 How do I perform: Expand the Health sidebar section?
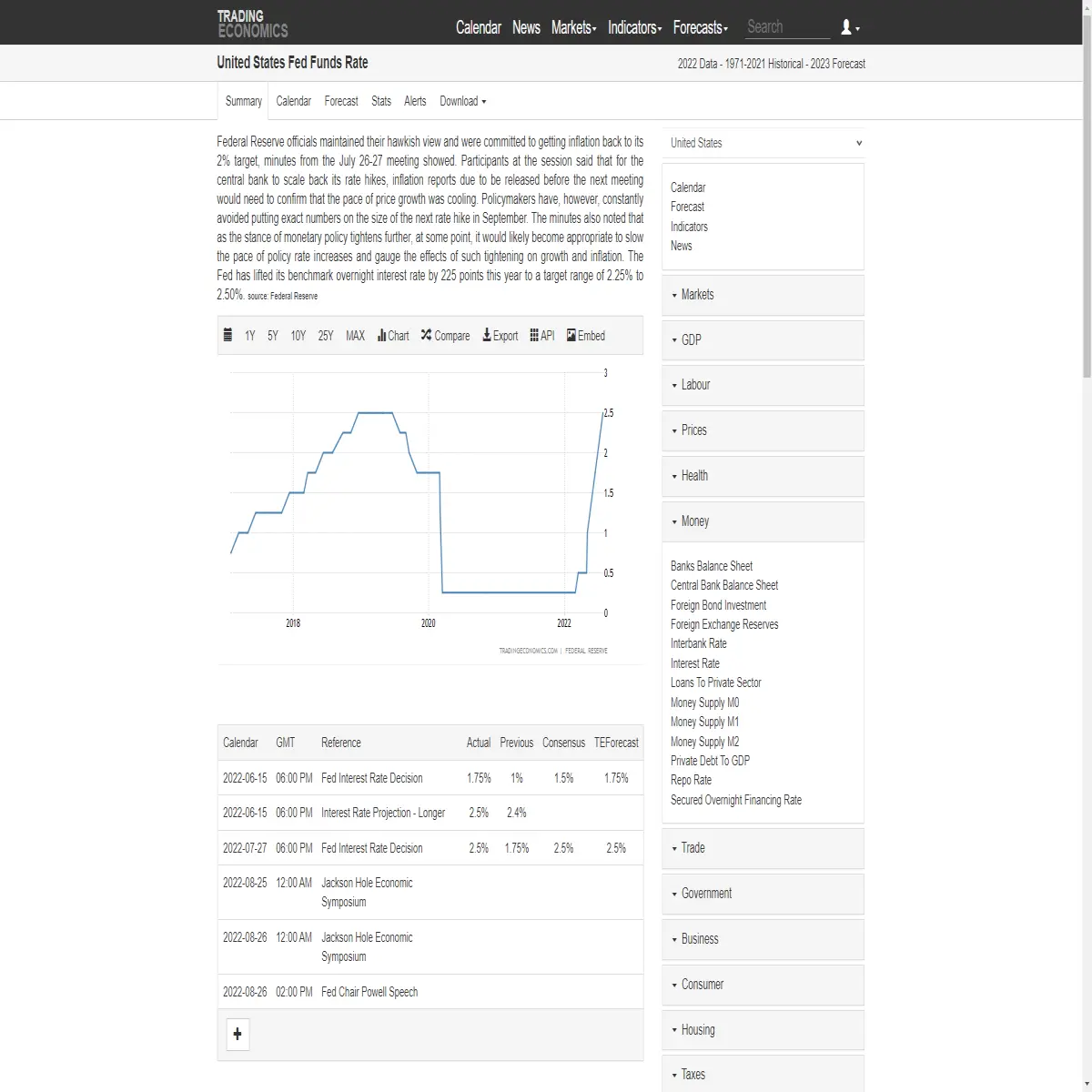click(x=763, y=476)
